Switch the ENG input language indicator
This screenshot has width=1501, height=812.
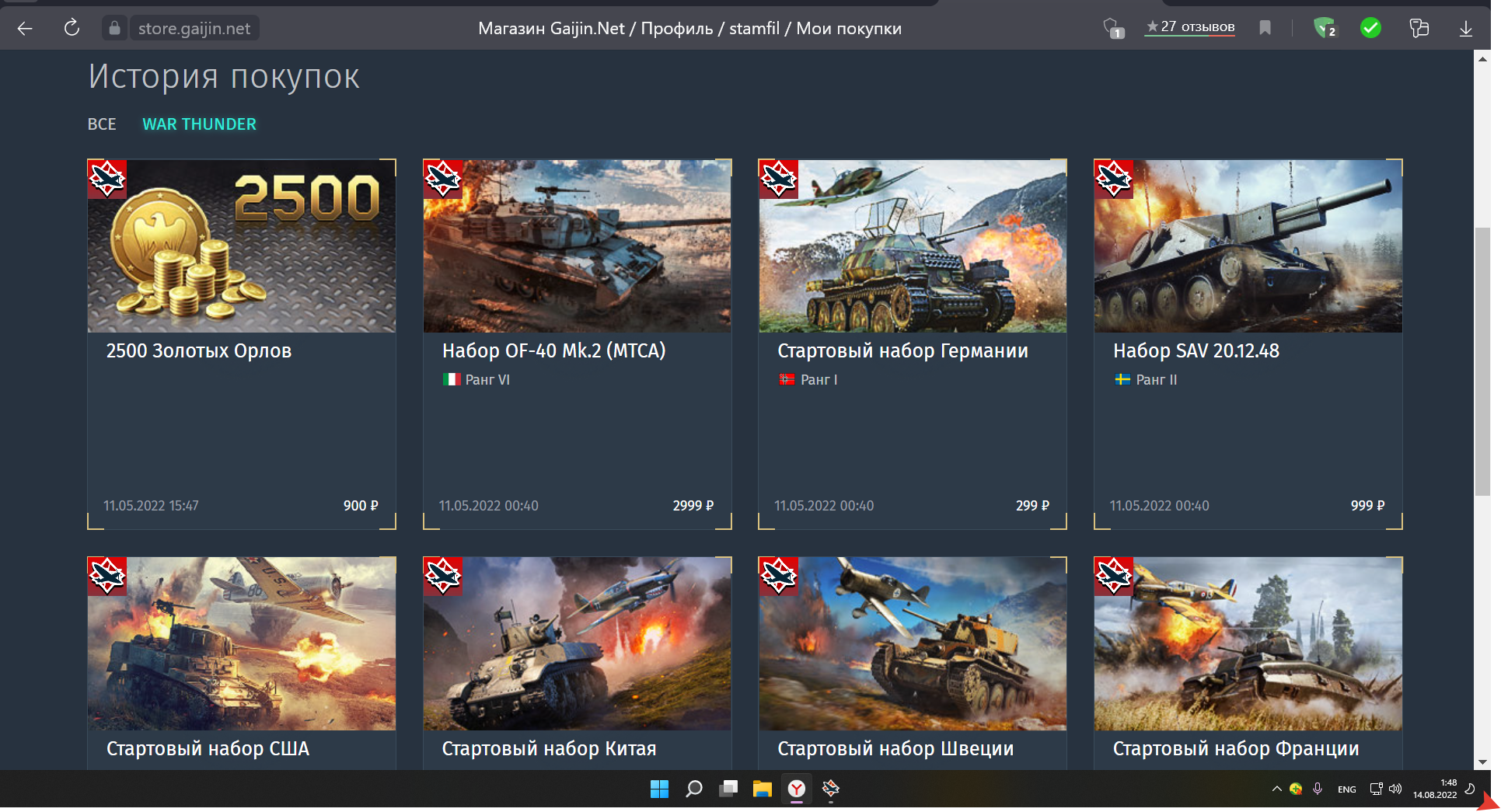(1347, 789)
